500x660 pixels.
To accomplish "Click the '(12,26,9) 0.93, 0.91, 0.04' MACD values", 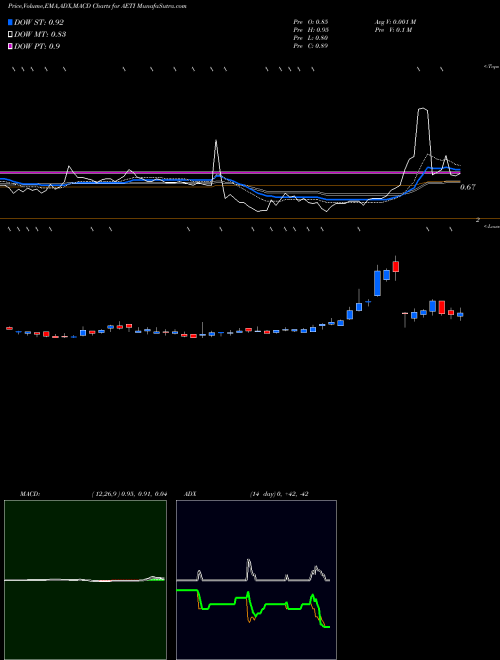I will coord(130,494).
